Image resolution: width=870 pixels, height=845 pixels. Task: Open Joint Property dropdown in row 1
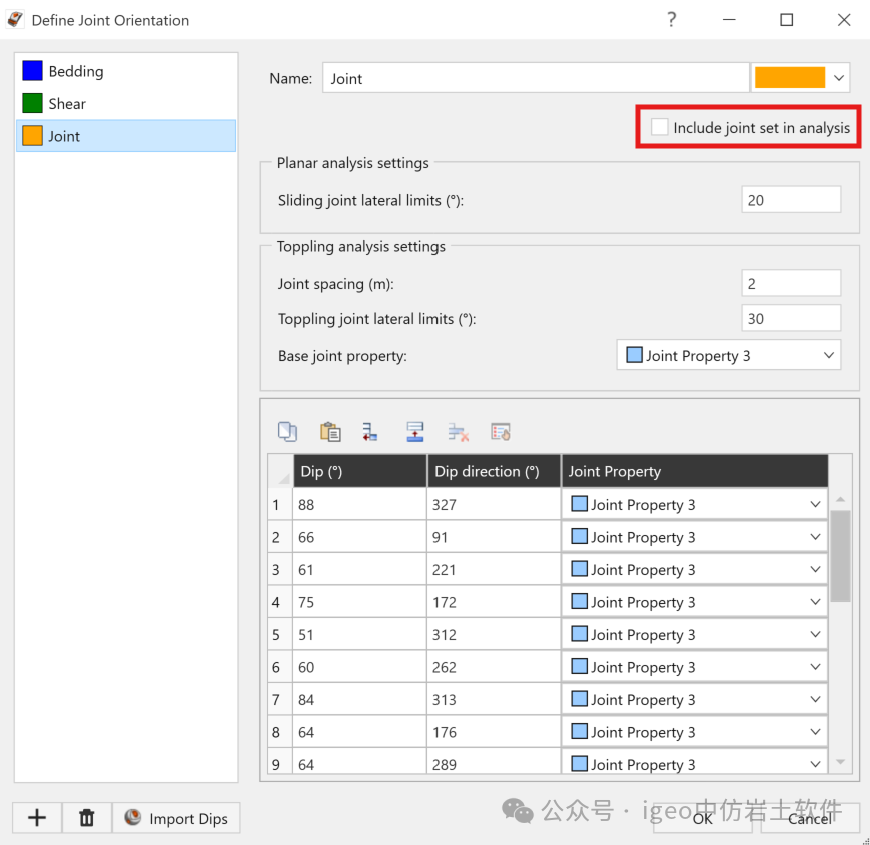coord(695,504)
